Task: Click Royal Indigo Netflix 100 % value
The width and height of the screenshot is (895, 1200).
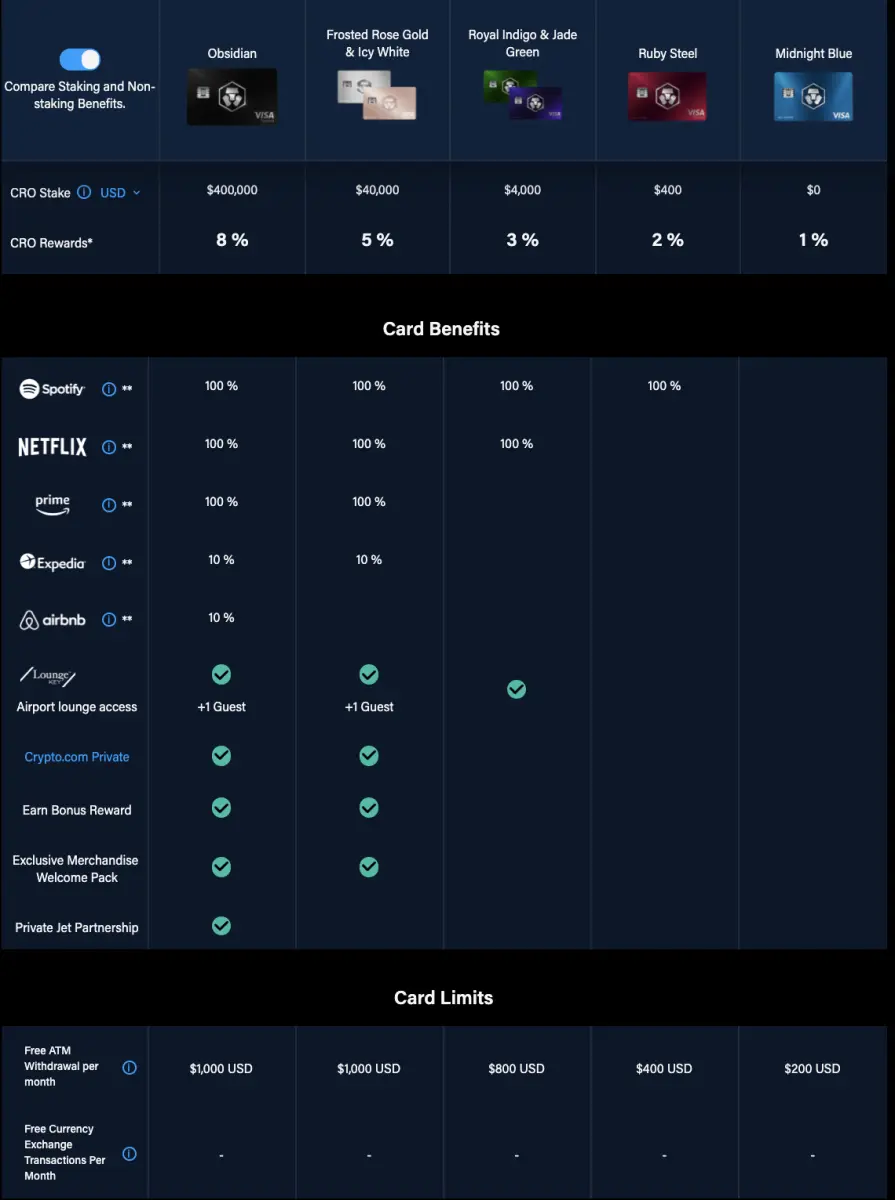Action: pos(516,444)
